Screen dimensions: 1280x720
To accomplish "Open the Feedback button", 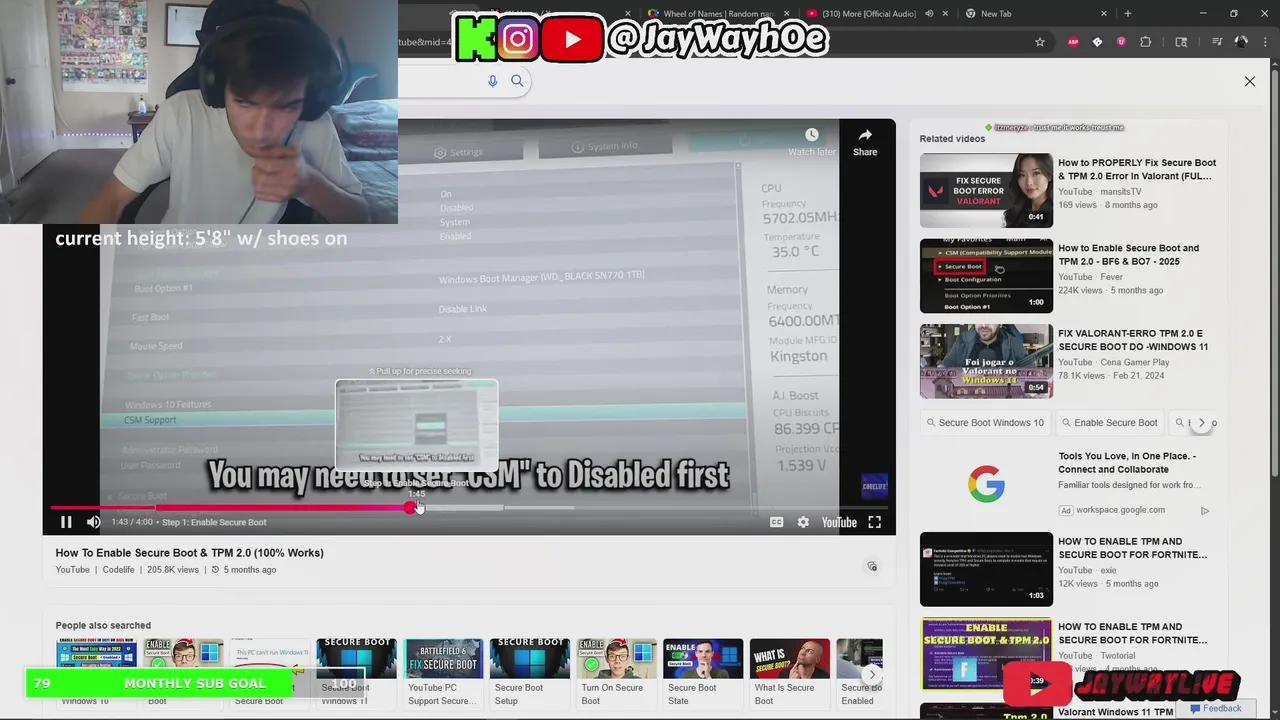I will [x=1215, y=708].
